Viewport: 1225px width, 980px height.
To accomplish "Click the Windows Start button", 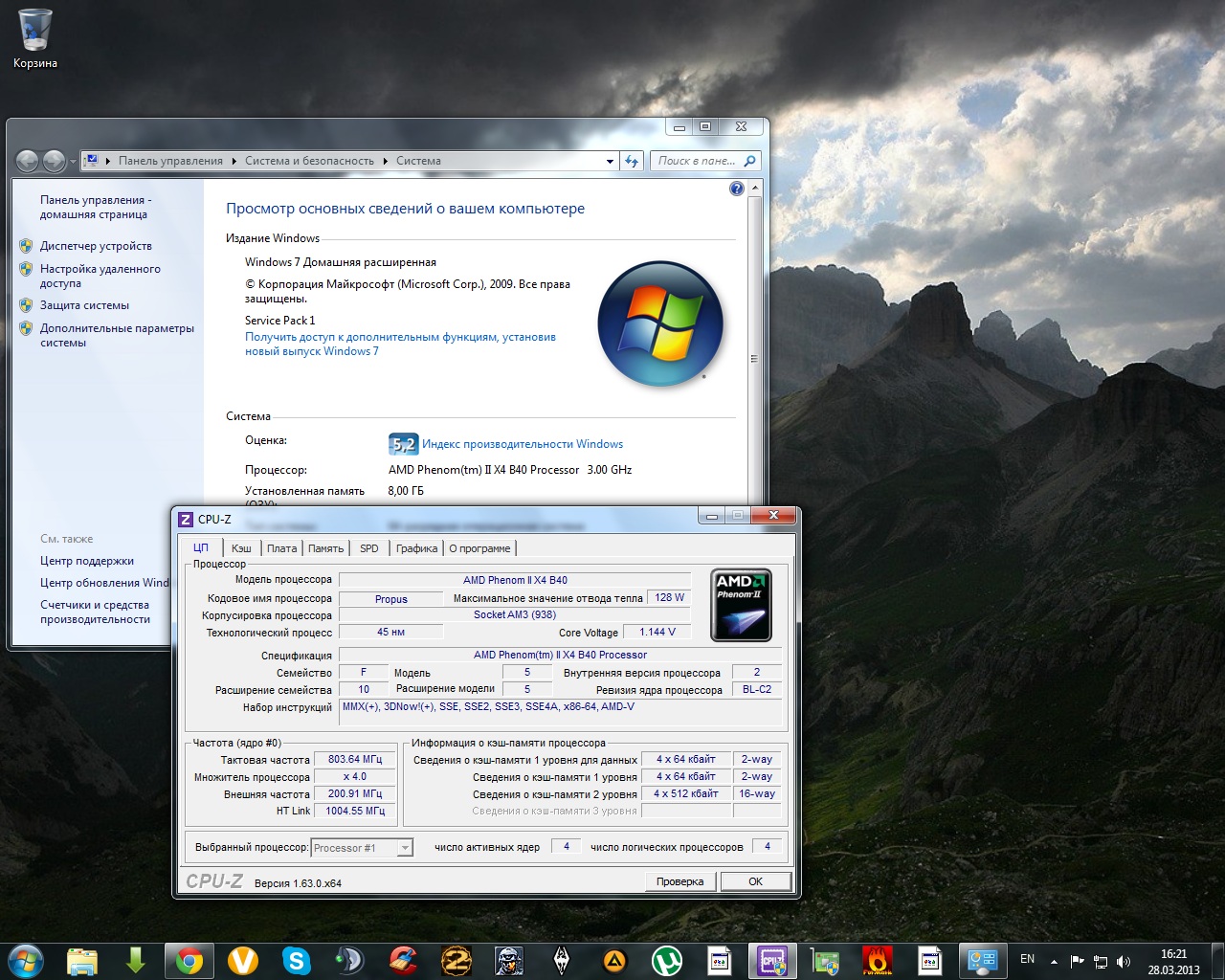I will [x=25, y=960].
